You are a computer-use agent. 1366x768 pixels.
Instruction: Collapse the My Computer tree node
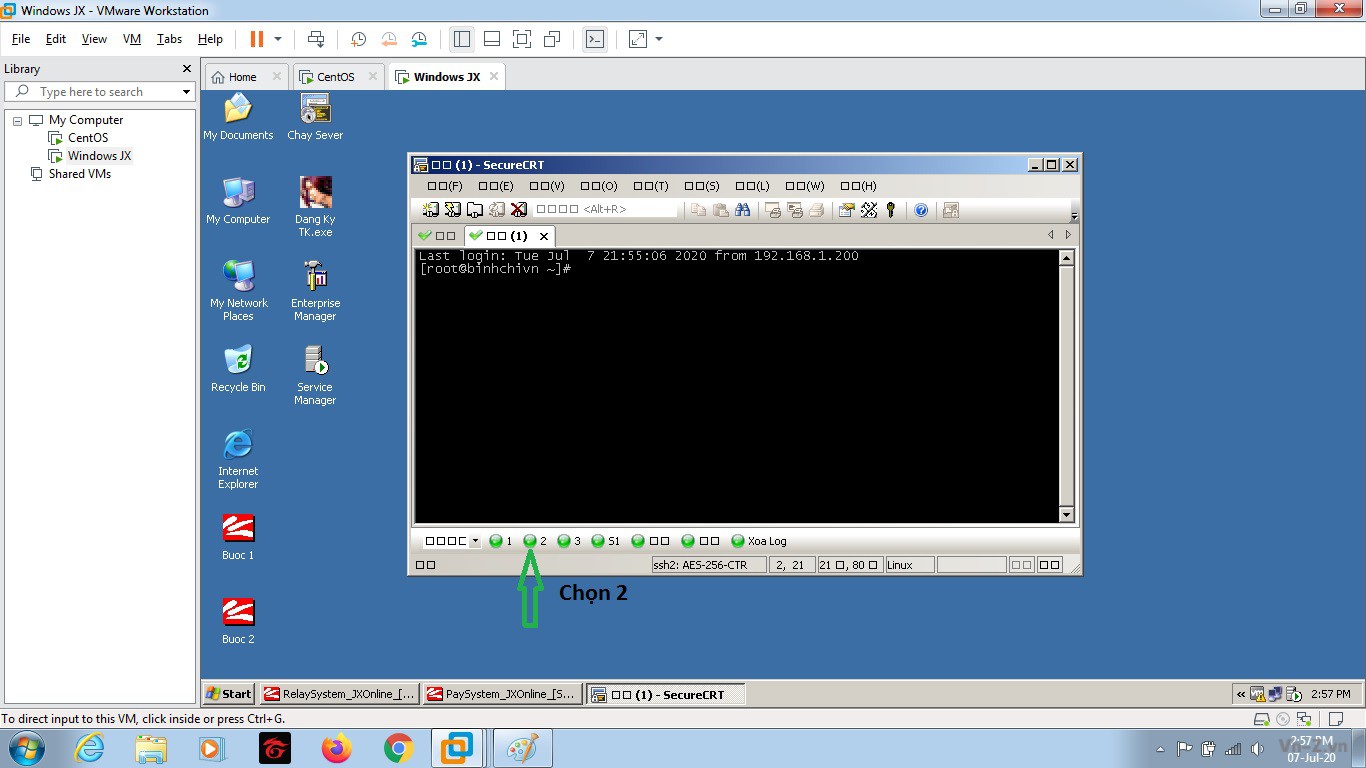click(x=17, y=120)
